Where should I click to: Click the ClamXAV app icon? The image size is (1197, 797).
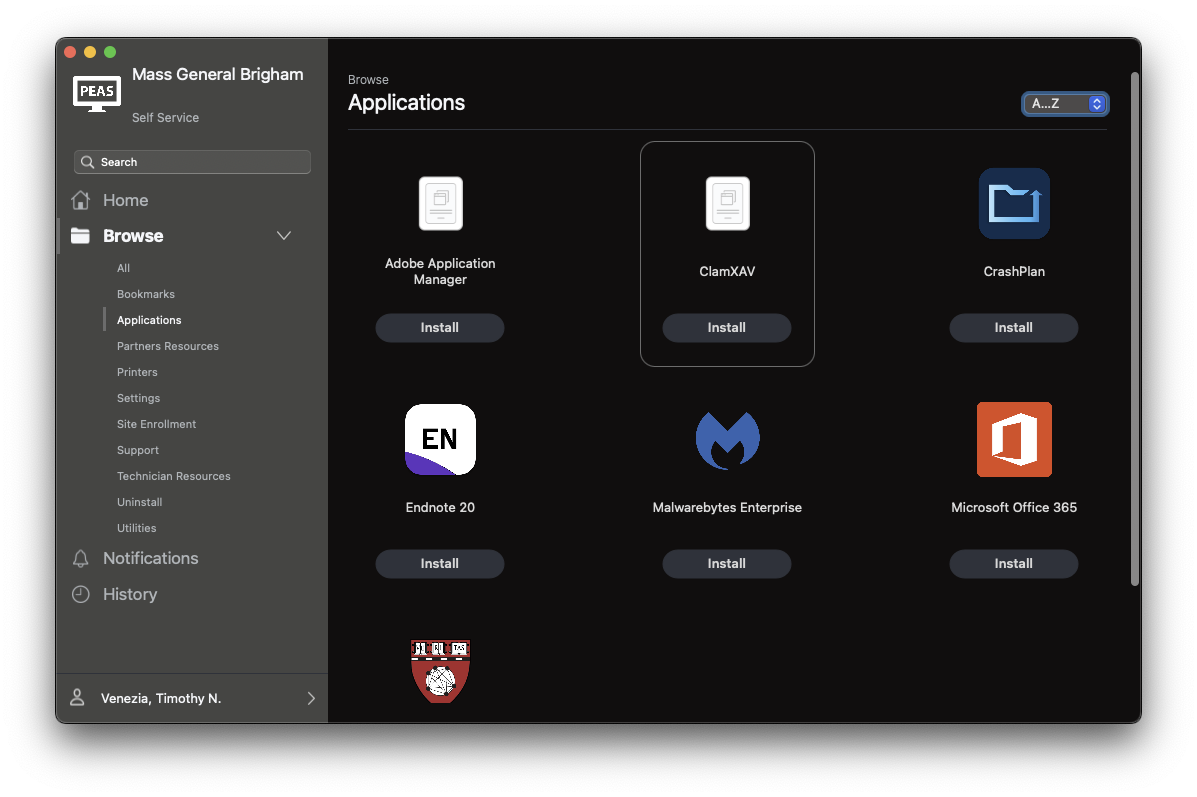click(728, 203)
